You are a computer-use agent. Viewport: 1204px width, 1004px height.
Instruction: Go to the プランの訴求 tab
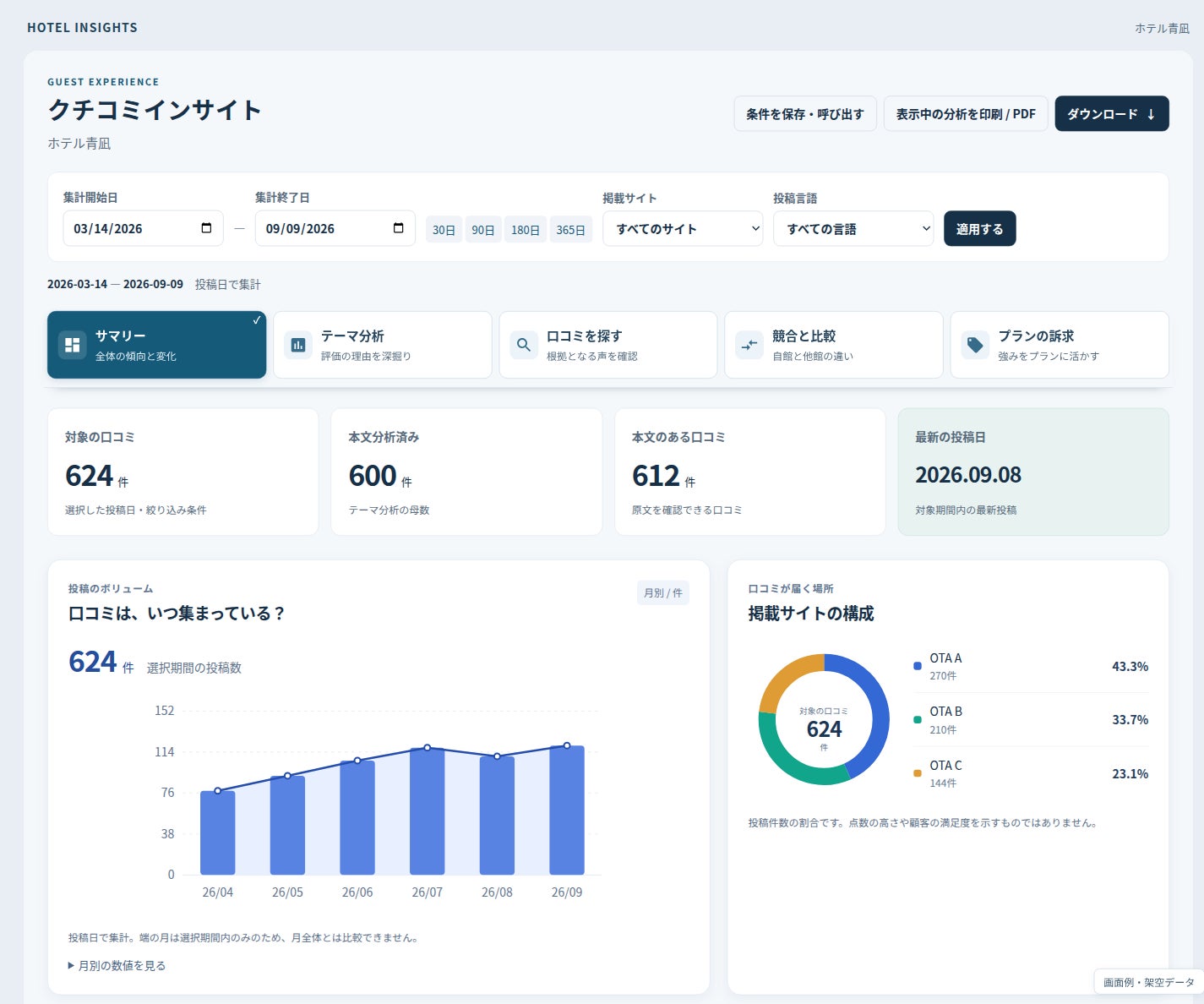tap(1060, 345)
